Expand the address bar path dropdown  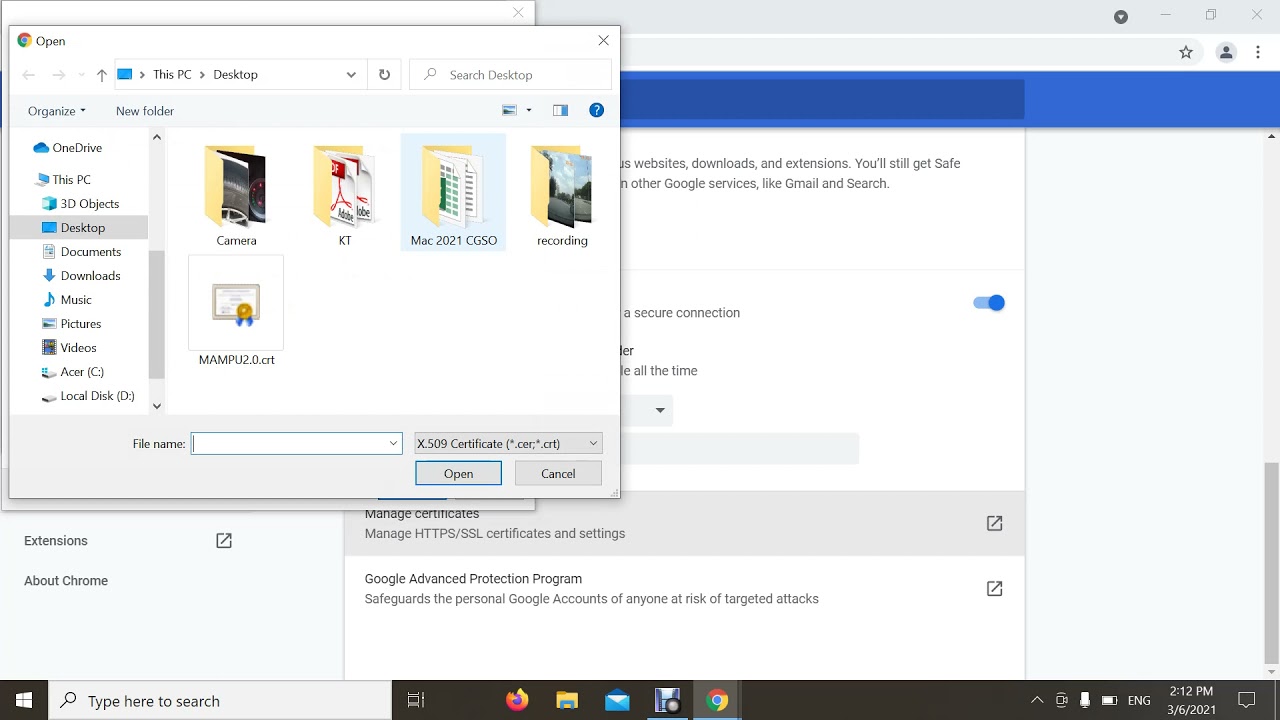coord(351,75)
